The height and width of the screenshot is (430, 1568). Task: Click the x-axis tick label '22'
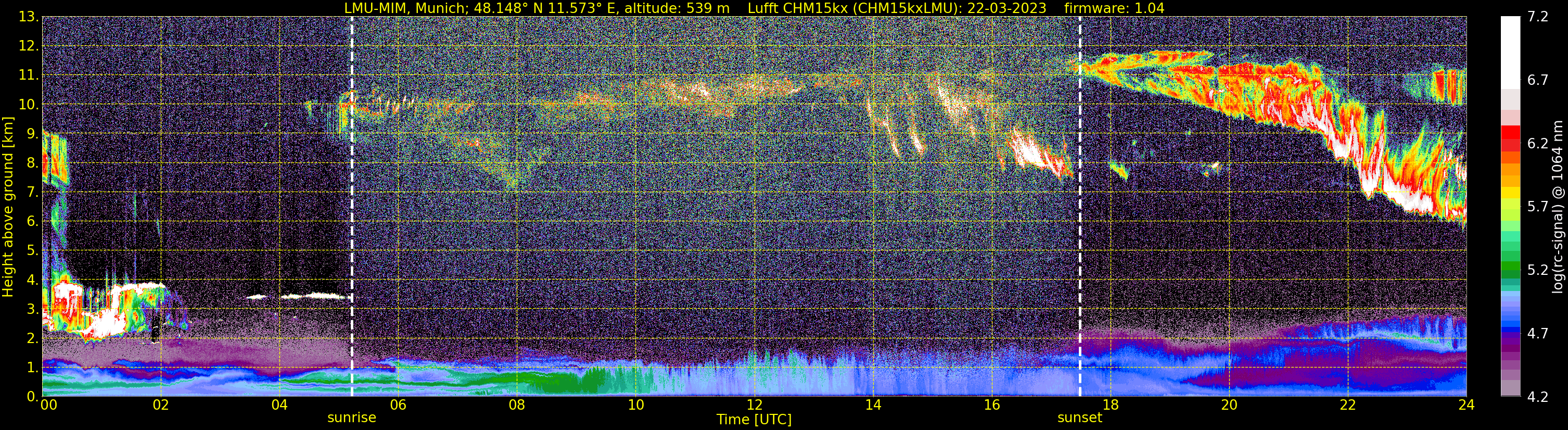[x=1348, y=405]
